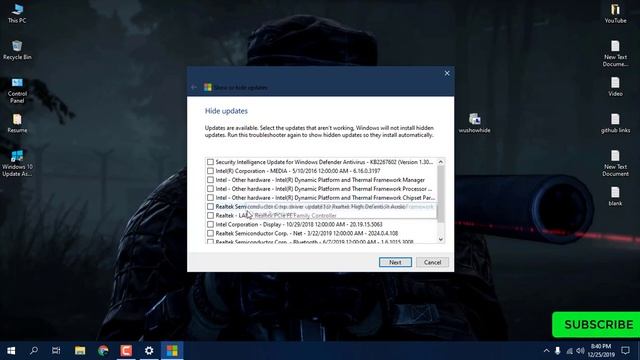Open the volume control tray icon
The image size is (640, 360).
[580, 351]
